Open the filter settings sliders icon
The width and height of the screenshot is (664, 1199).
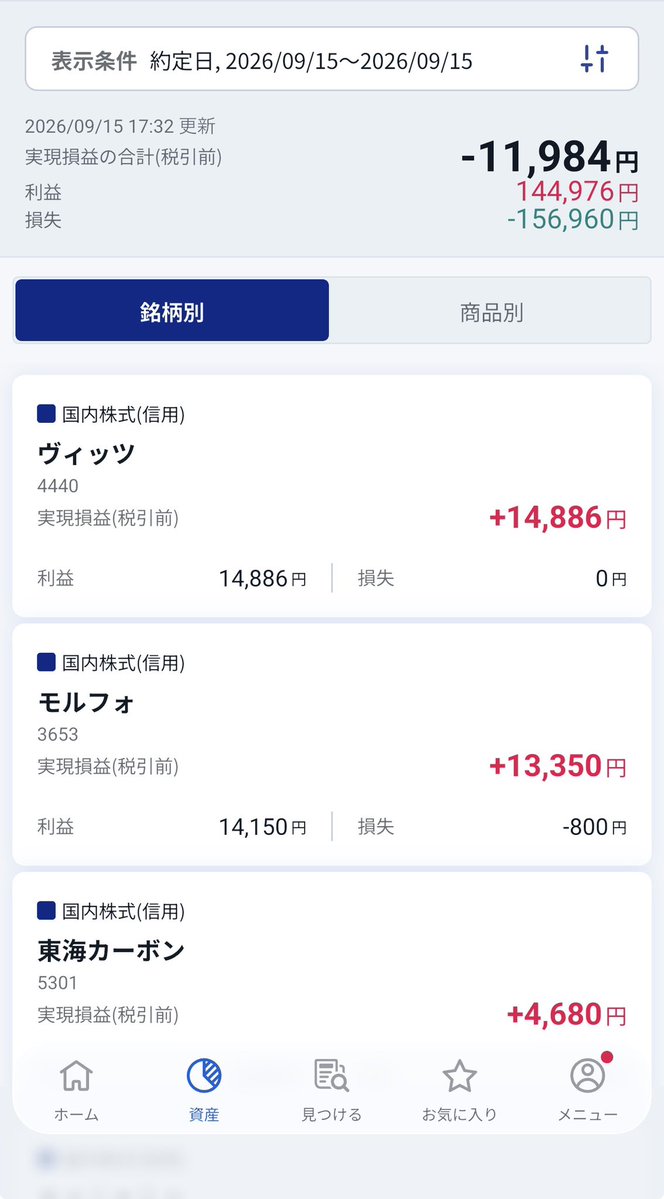coord(594,59)
